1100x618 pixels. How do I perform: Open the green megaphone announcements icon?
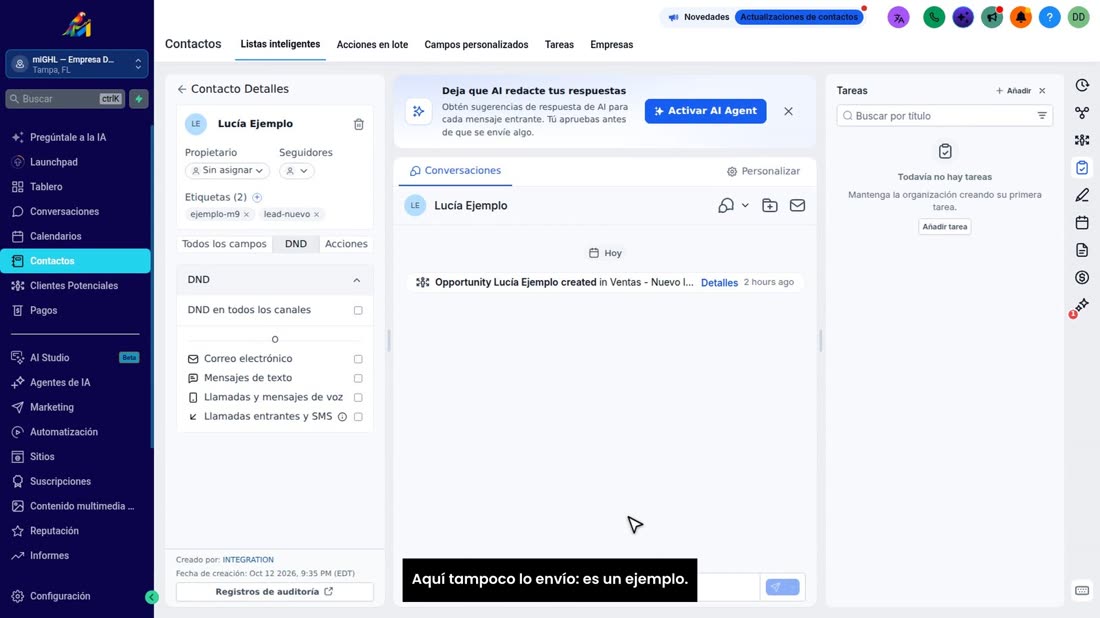[992, 18]
